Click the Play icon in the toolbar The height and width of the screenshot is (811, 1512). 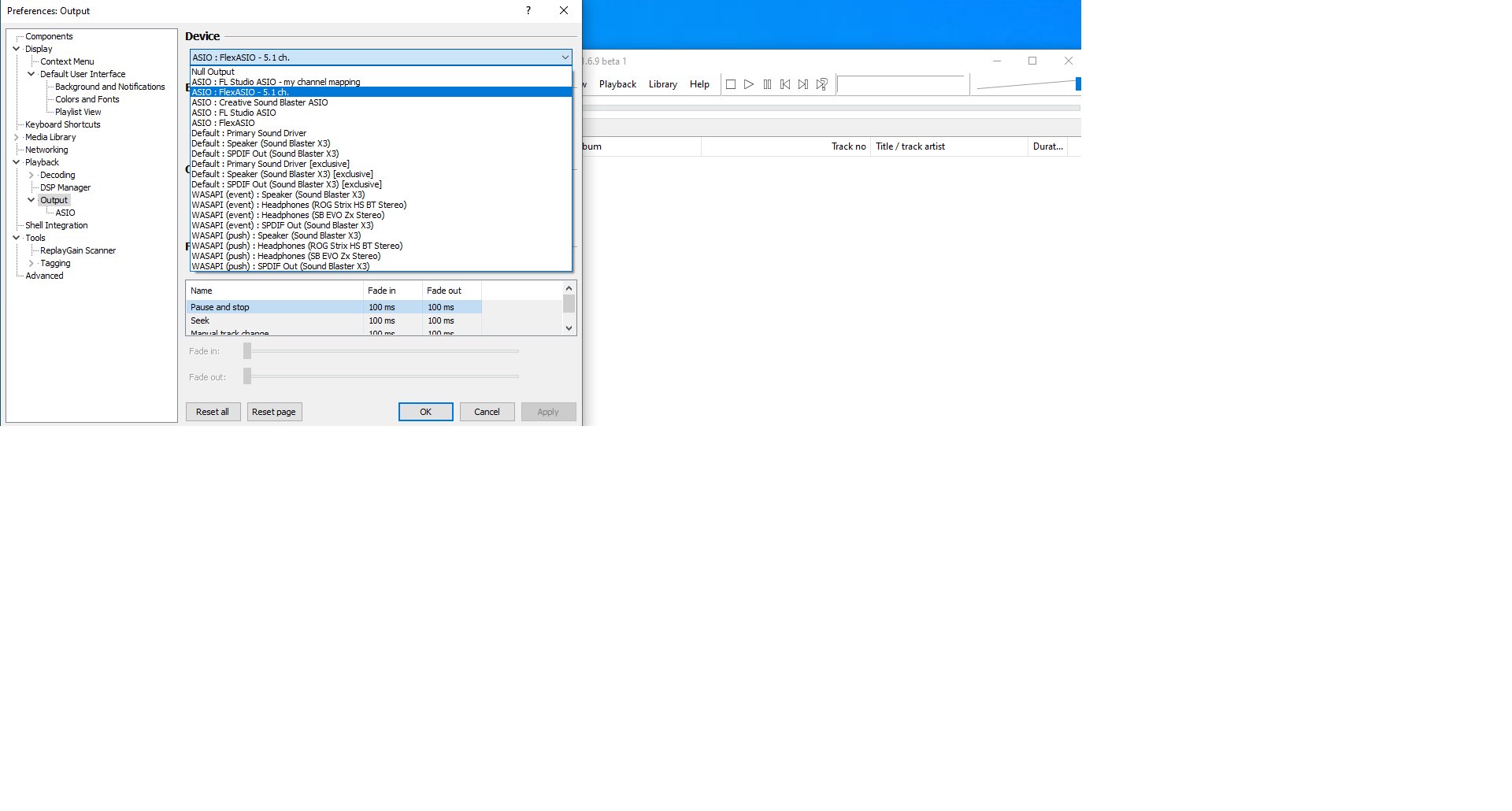(x=749, y=84)
